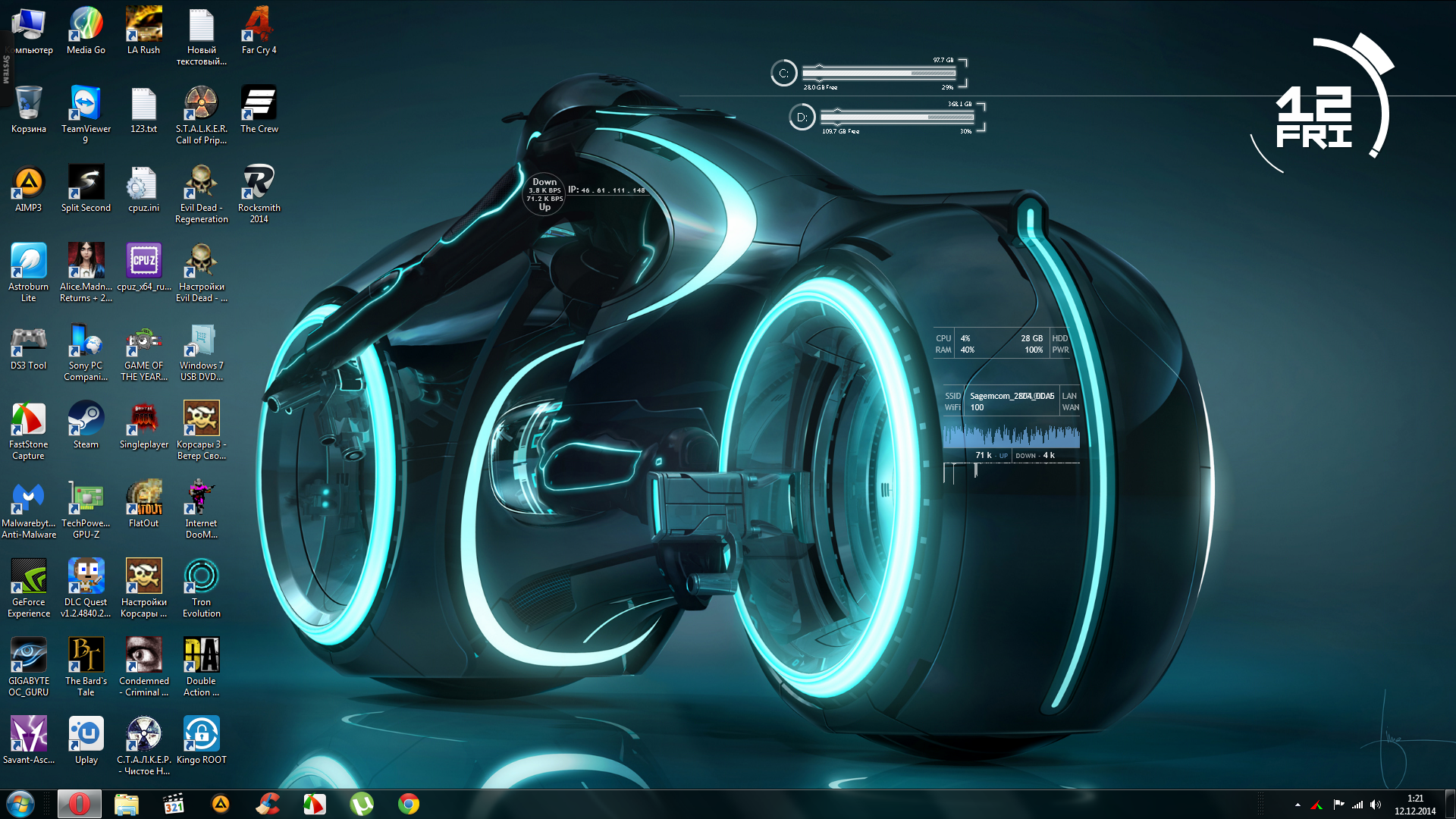
Task: Launch FastStone Capture from the desktop
Action: 28,431
